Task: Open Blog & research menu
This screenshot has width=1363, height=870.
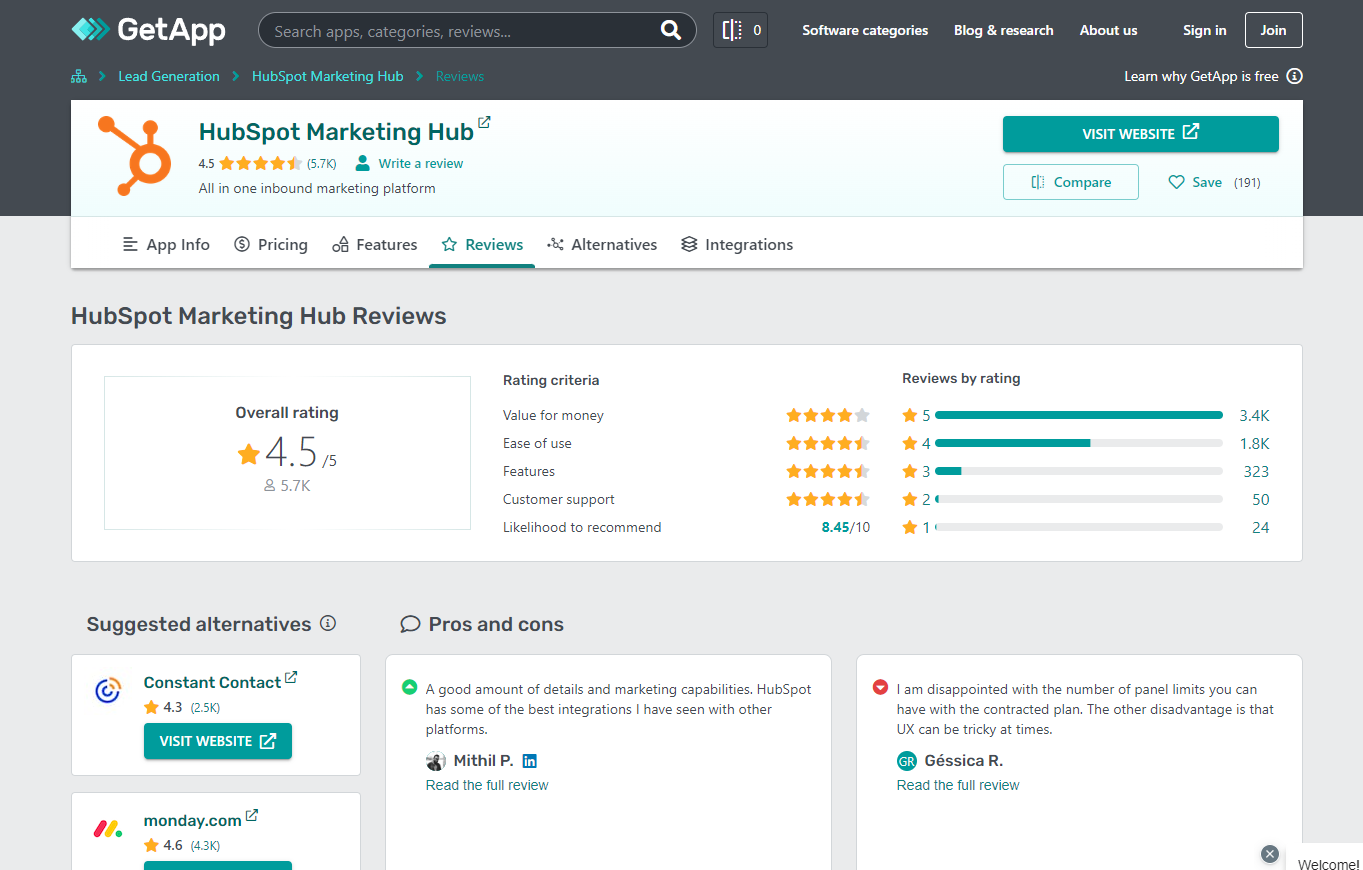Action: 1004,30
